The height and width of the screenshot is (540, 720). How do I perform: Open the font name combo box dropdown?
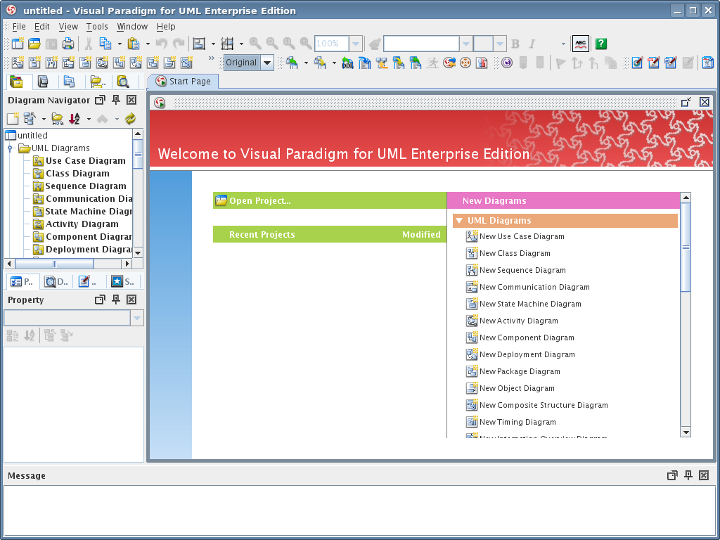(x=466, y=44)
